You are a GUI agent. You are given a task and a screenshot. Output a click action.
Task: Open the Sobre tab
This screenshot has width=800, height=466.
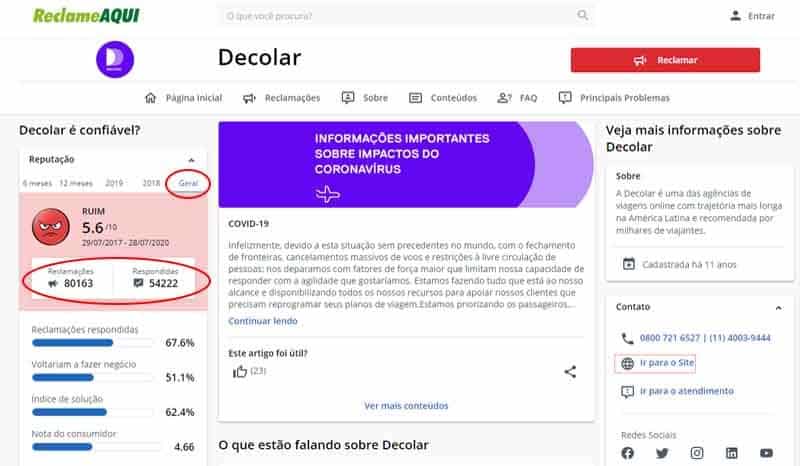coord(376,98)
